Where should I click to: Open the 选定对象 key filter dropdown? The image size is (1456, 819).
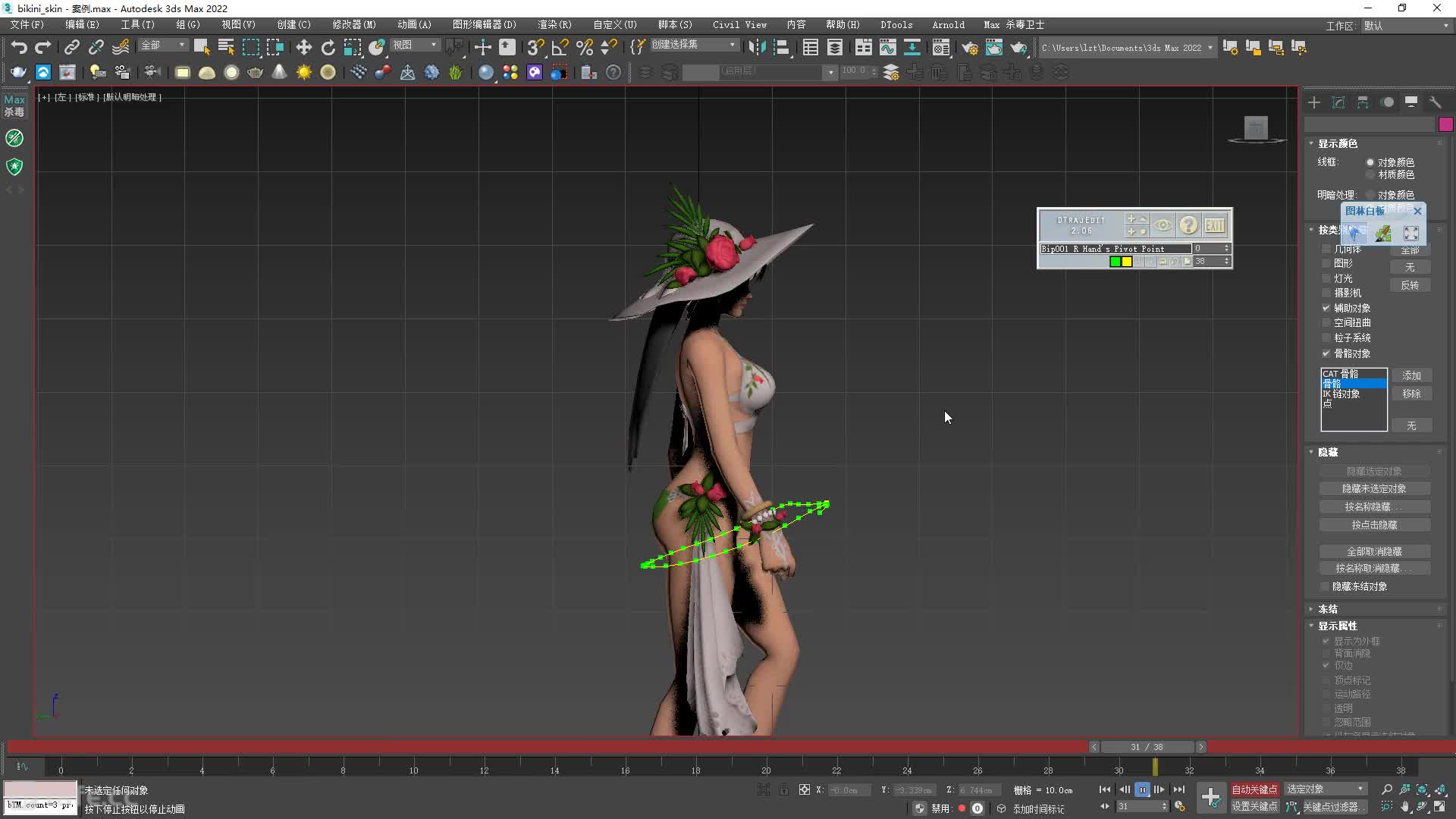[x=1326, y=789]
